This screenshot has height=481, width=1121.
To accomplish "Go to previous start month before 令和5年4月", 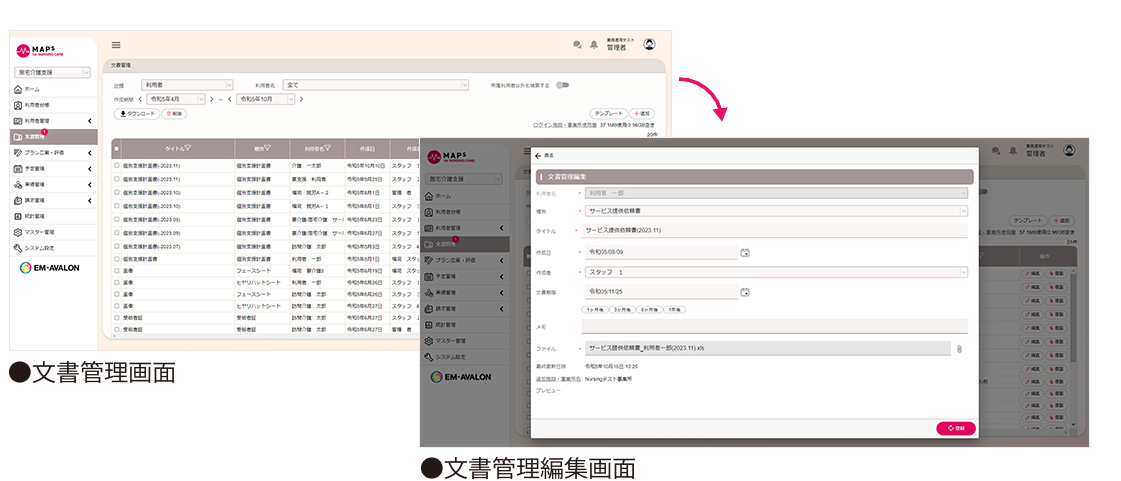I will click(x=140, y=99).
